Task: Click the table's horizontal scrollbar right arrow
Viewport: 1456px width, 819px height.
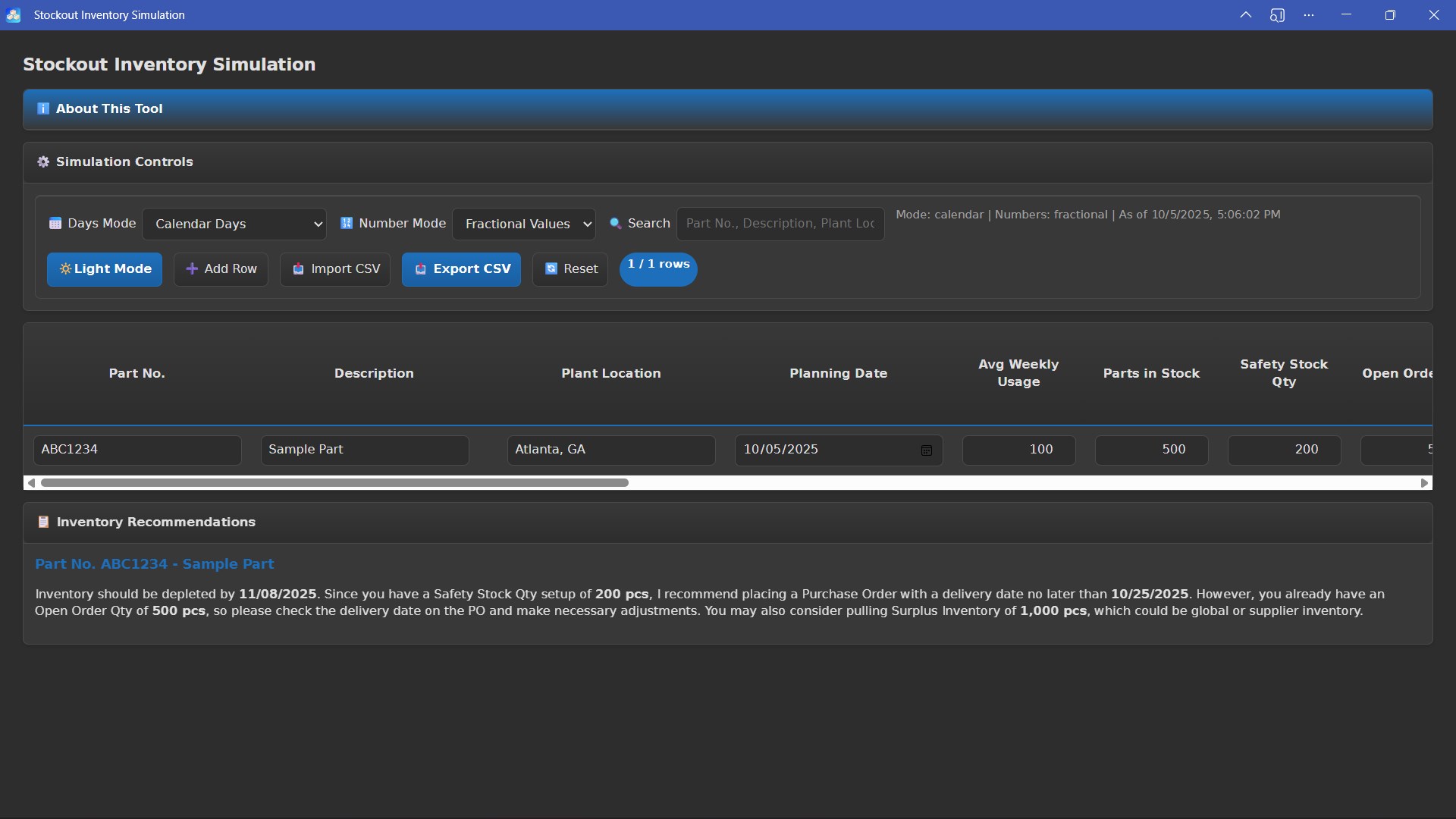Action: (x=1424, y=483)
